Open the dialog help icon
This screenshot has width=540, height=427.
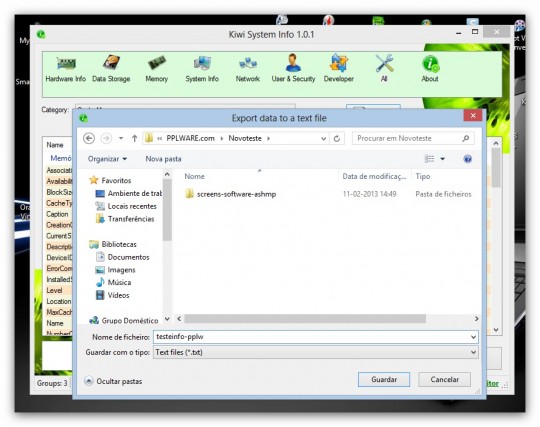pyautogui.click(x=467, y=159)
